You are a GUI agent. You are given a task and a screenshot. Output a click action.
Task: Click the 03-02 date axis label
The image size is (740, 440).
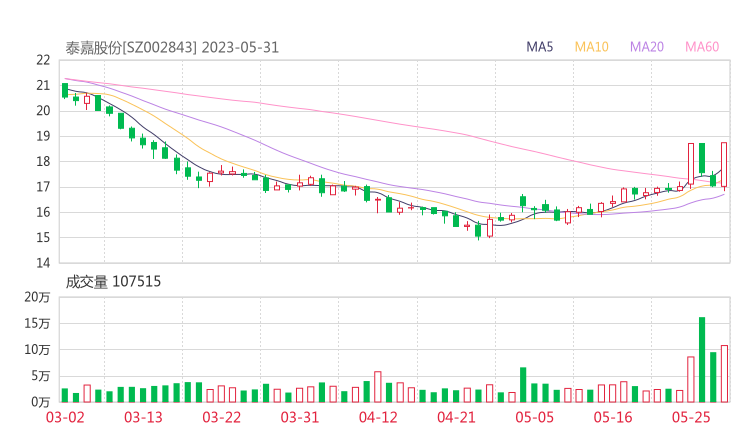point(65,417)
